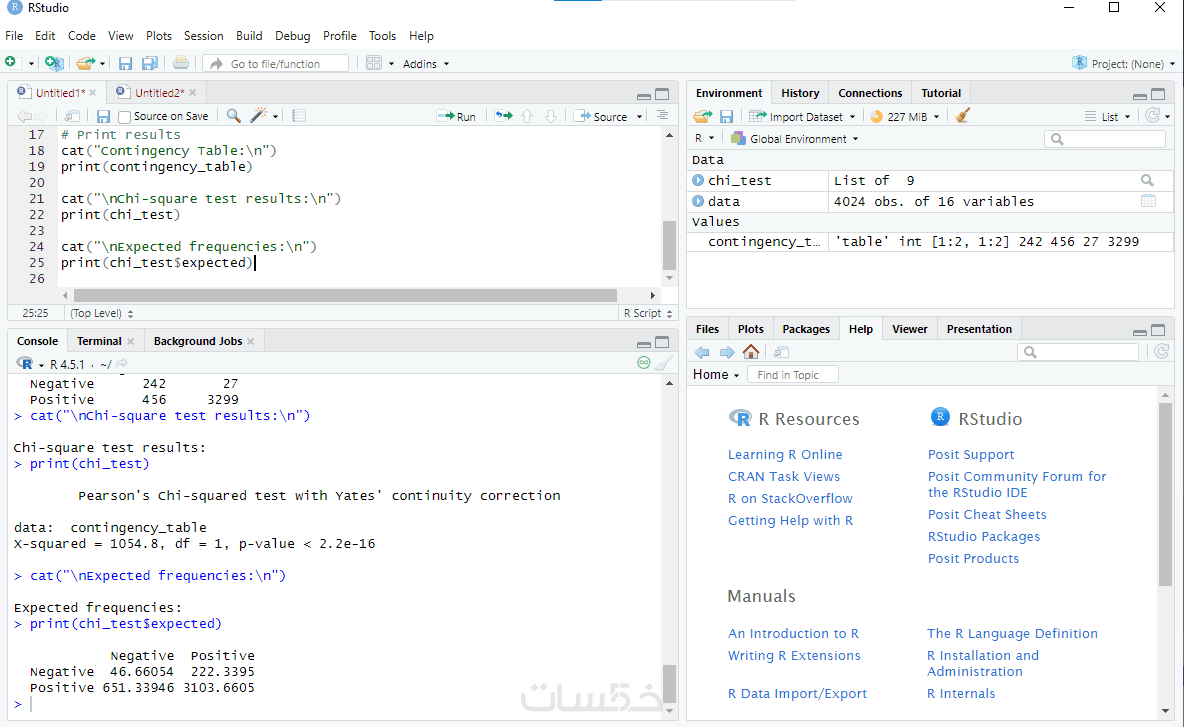Open the Project: (None) dropdown
Screen dimensions: 1184x727
1124,63
